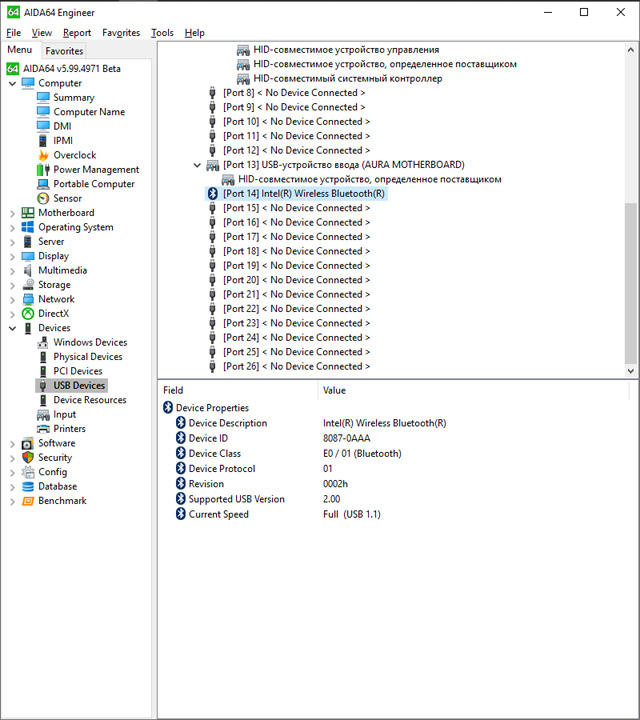
Task: Switch to the Menu tab
Action: pyautogui.click(x=20, y=50)
